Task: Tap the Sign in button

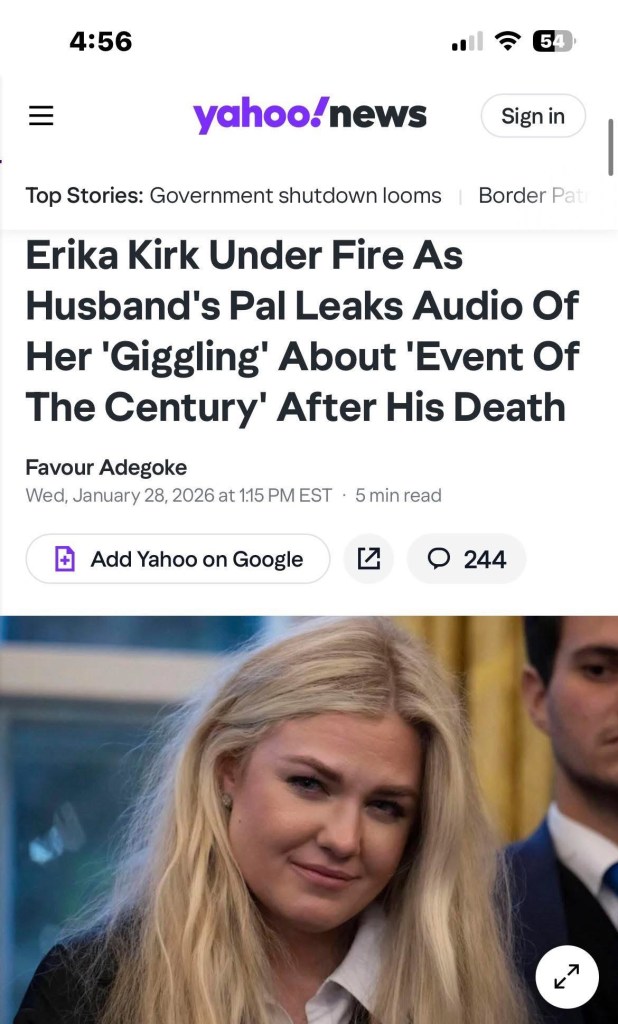Action: click(x=533, y=116)
